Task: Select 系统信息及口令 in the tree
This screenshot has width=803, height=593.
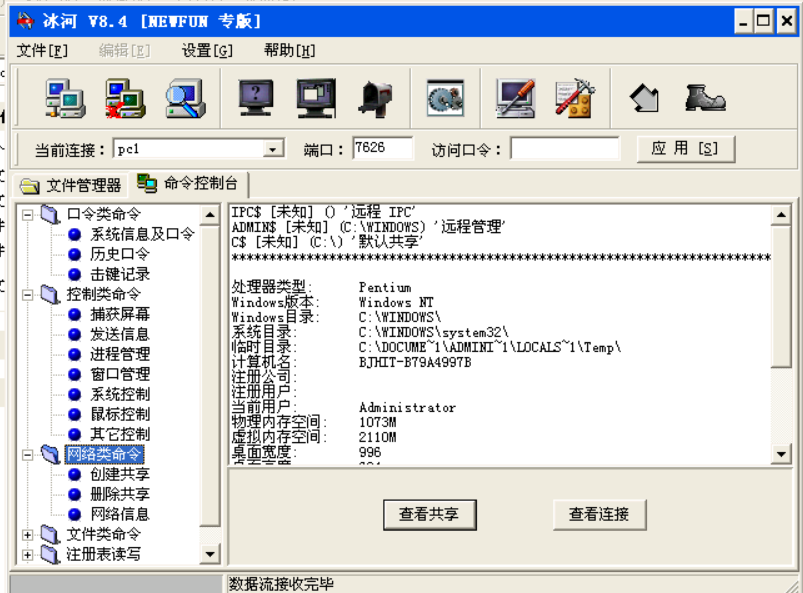Action: 142,235
